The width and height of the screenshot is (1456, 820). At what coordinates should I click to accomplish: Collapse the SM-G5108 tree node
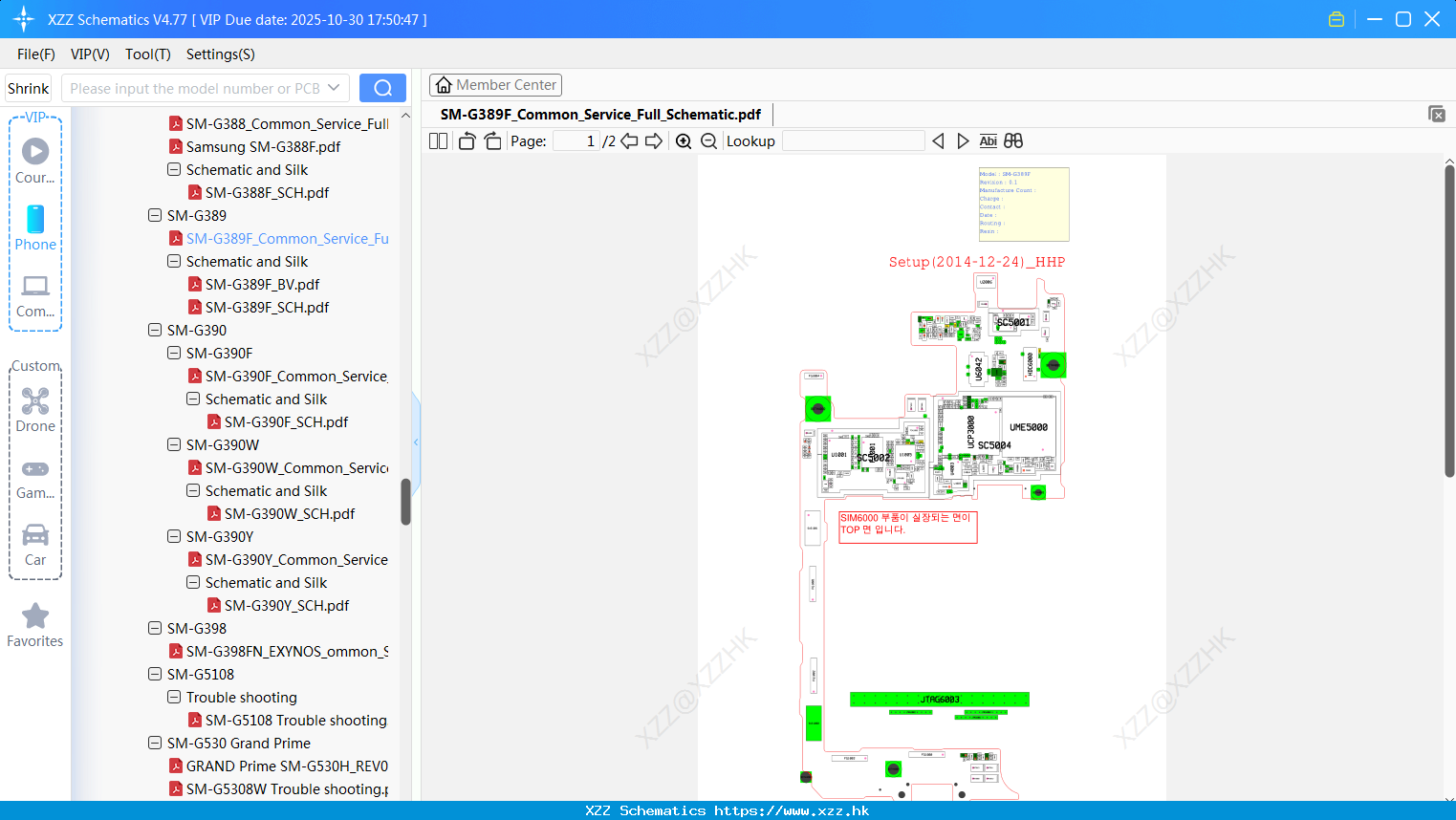coord(155,674)
